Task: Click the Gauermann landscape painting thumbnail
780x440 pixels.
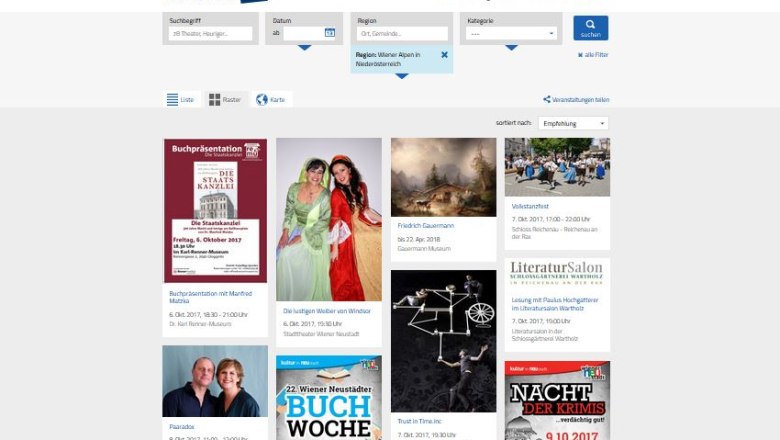Action: 443,177
